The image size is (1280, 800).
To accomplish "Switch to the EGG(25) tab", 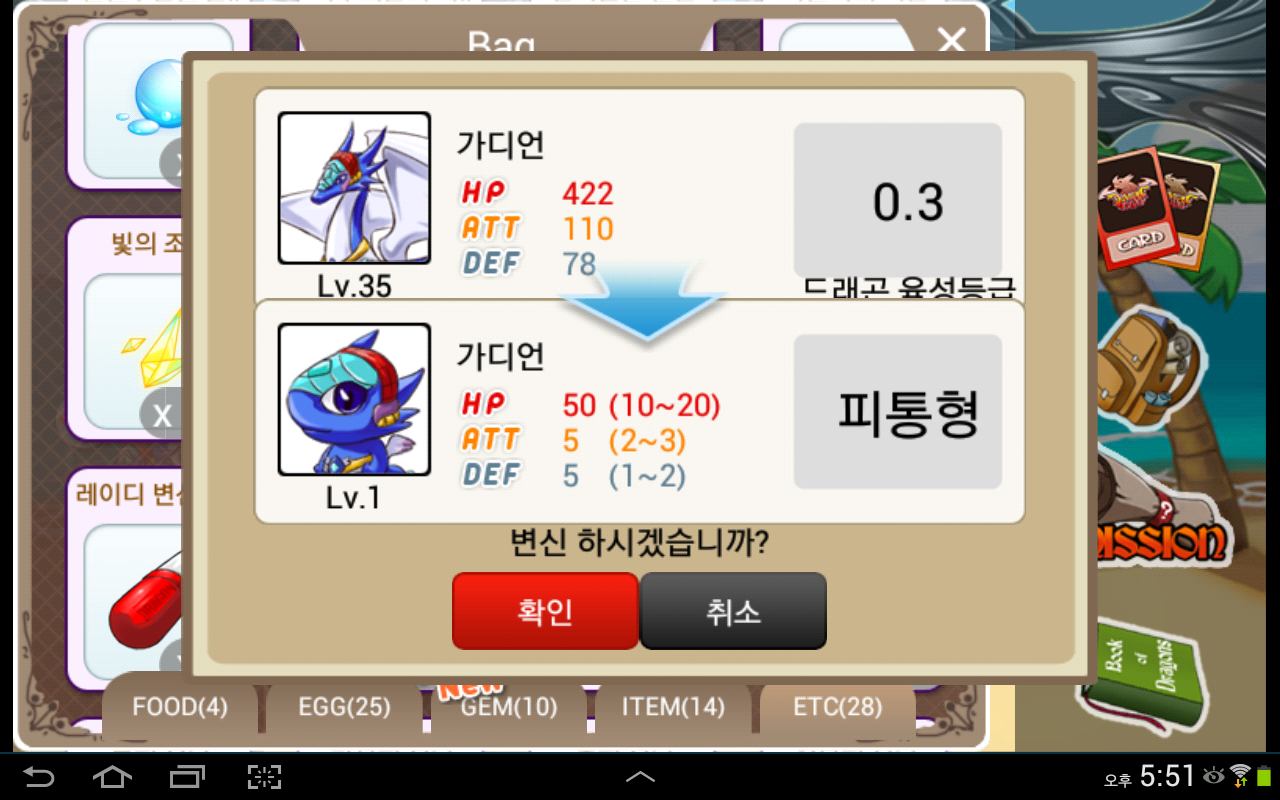I will click(344, 707).
